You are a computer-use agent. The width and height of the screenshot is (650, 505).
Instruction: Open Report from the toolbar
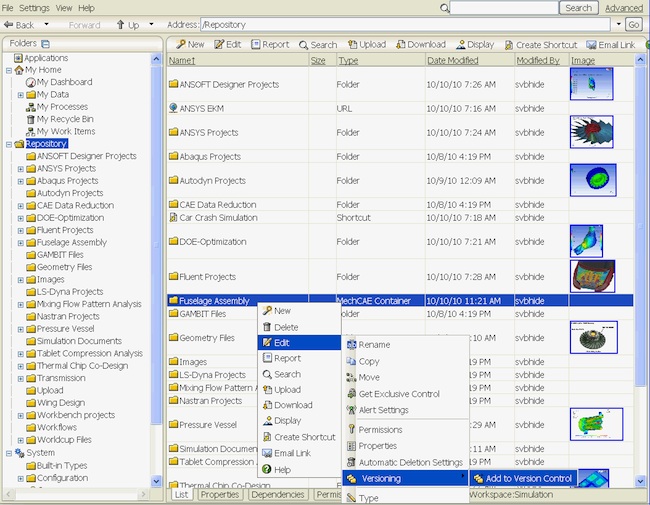pos(270,44)
